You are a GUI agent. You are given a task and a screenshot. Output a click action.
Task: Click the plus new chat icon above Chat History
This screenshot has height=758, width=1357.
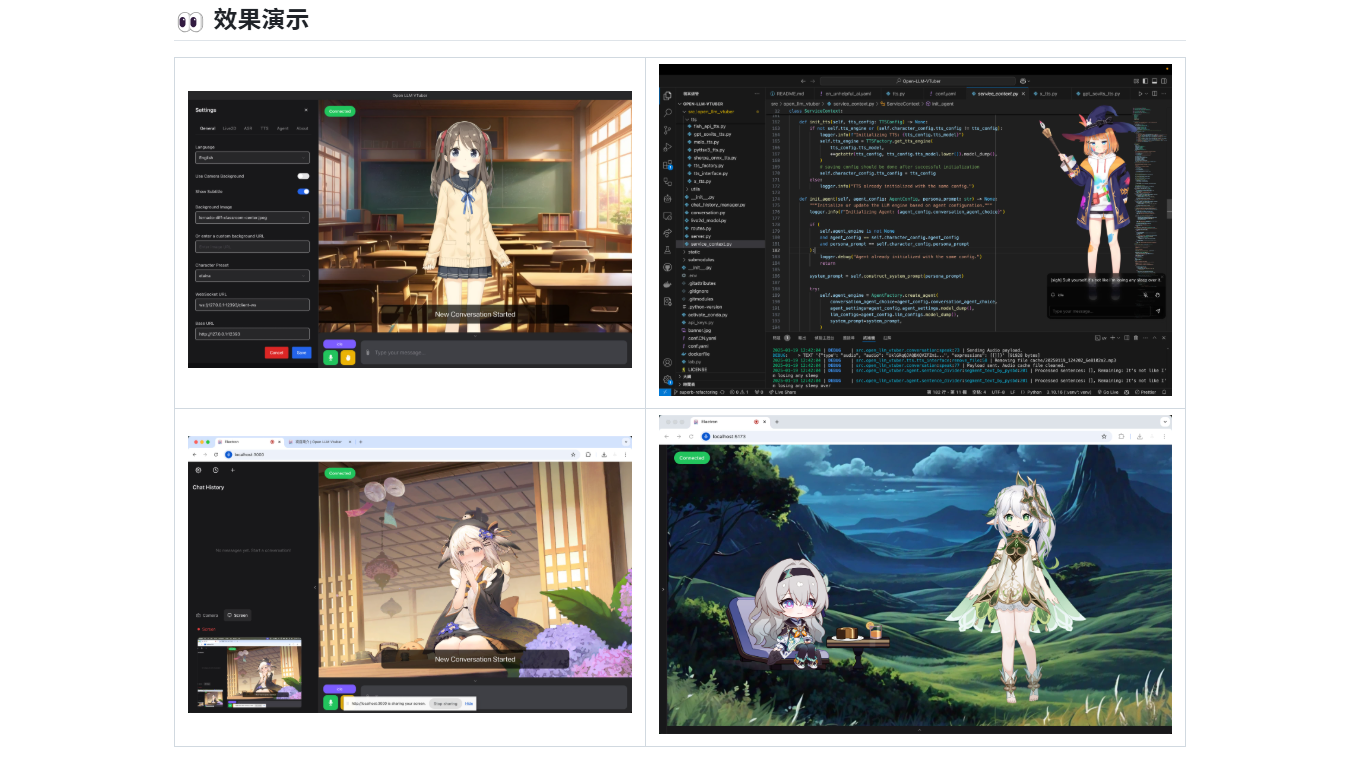pyautogui.click(x=232, y=470)
